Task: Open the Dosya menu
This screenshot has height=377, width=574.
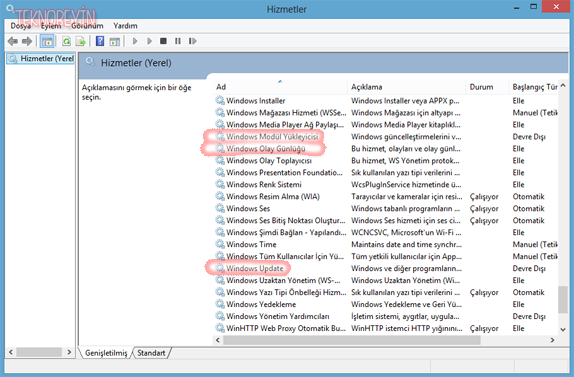Action: point(20,26)
